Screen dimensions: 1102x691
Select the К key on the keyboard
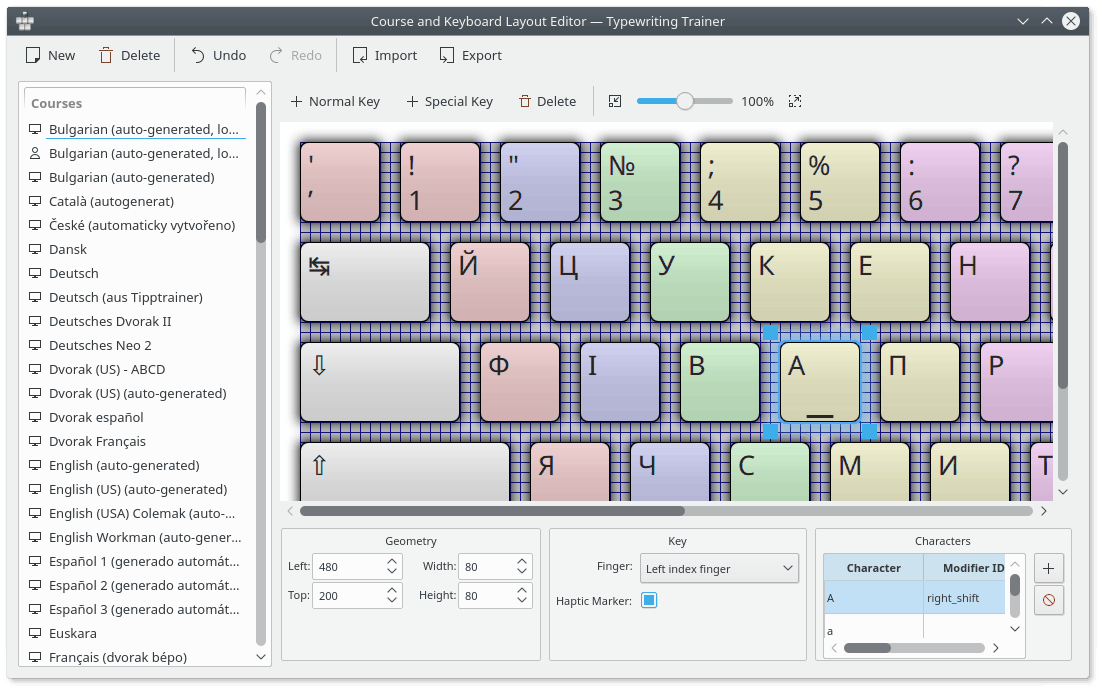point(790,283)
